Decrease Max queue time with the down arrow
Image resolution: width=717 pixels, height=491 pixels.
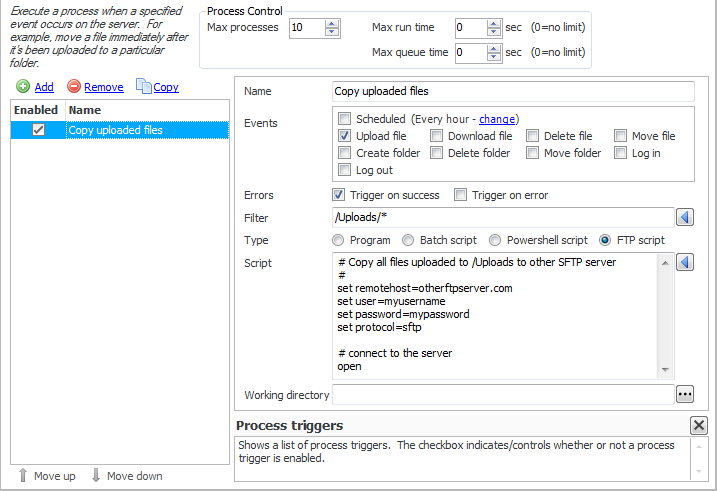[493, 57]
